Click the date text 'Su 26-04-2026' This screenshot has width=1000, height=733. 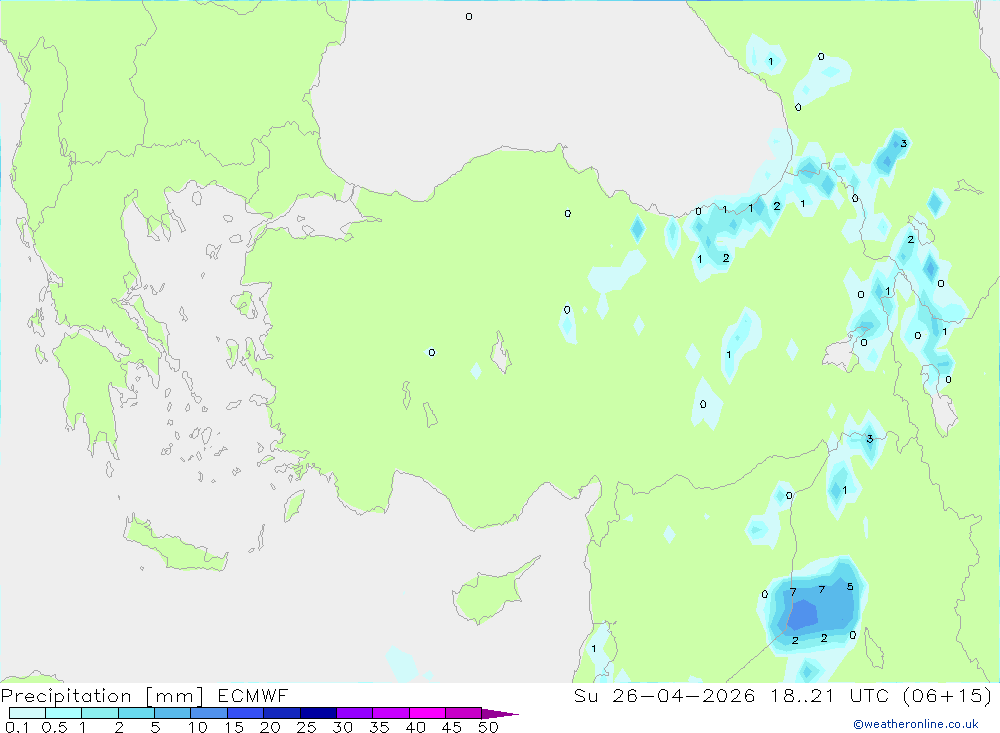[x=664, y=695]
